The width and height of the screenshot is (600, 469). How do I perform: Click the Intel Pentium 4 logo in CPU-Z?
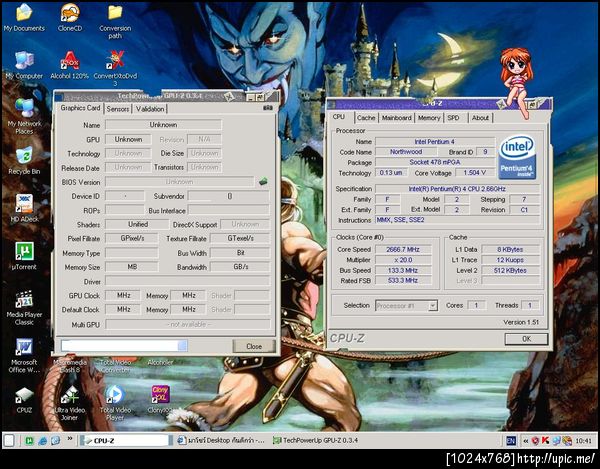[517, 157]
